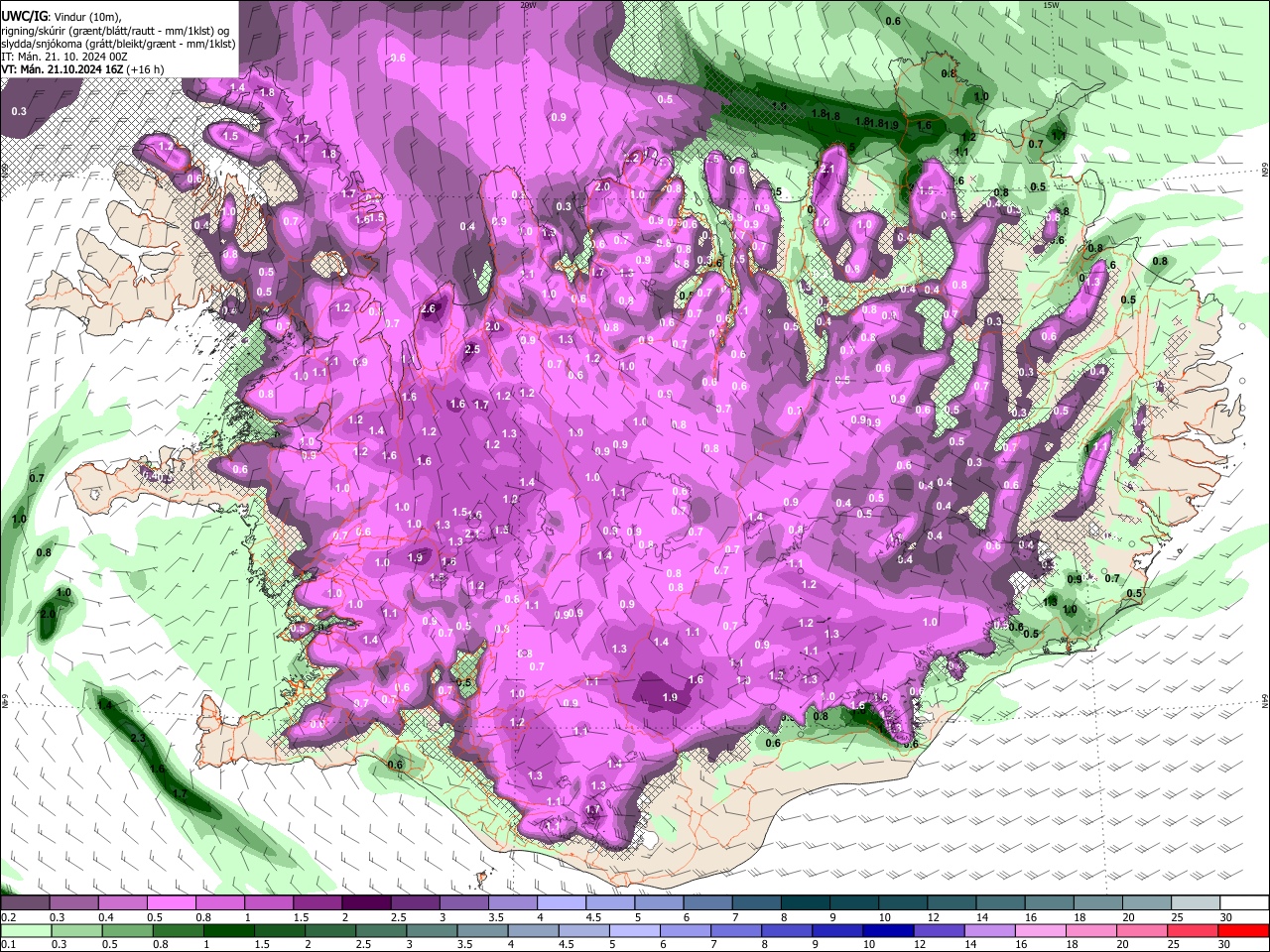Click the deep blue lower swatch above 10
This screenshot has width=1270, height=952.
coord(887,930)
